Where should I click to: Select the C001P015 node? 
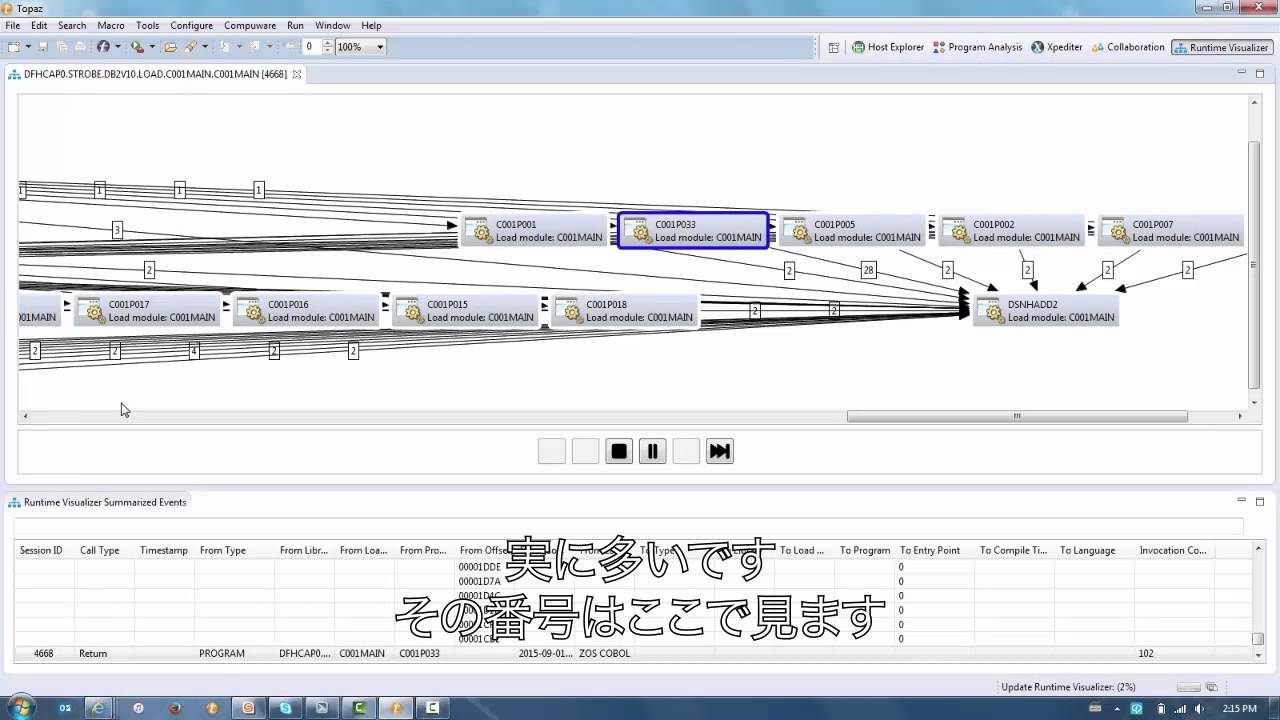click(465, 310)
